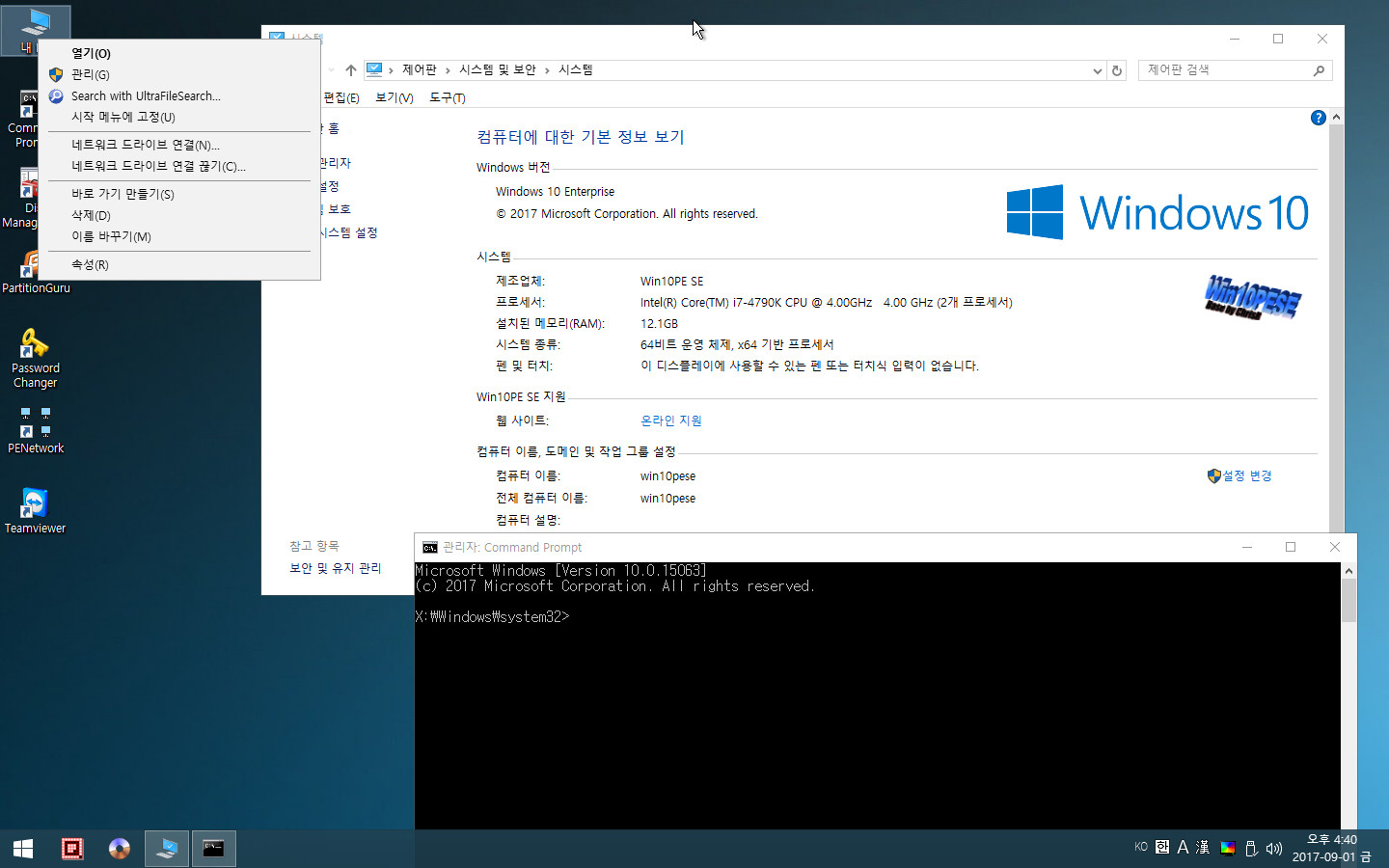Select the Command Prompt desktop shortcut icon
1389x868 pixels.
pos(21,120)
